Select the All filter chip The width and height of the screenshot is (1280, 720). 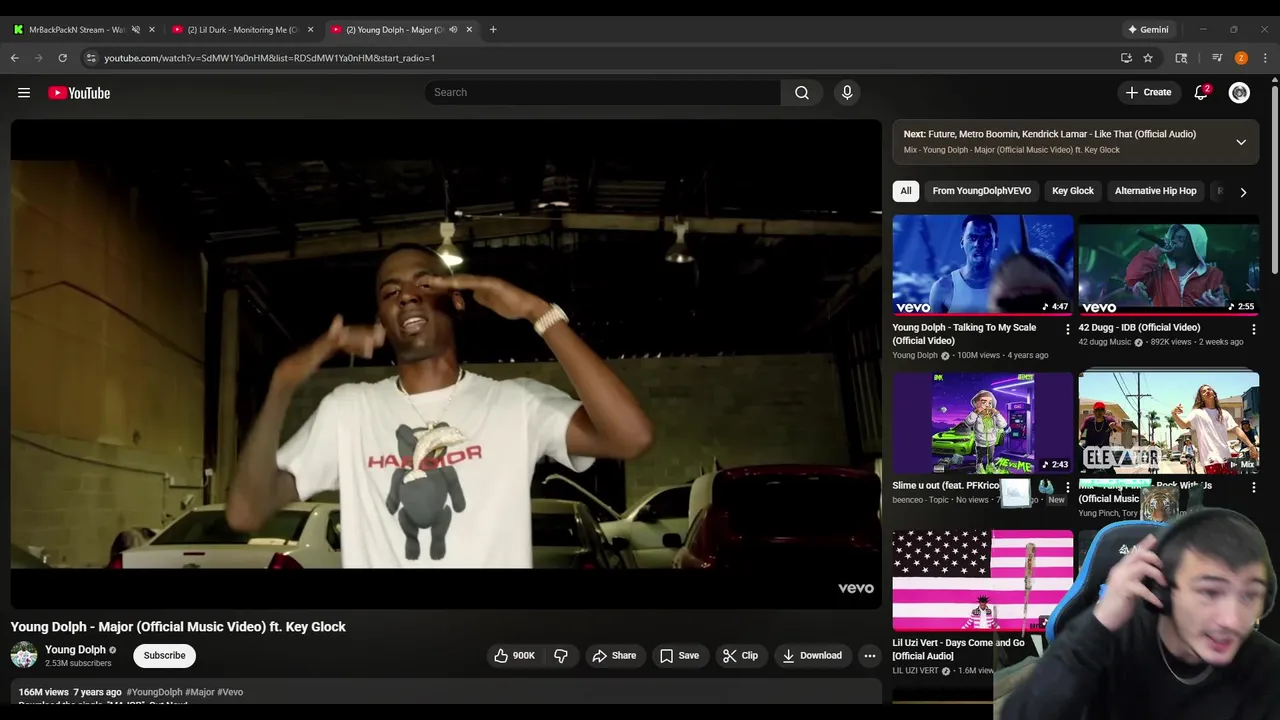(x=906, y=191)
